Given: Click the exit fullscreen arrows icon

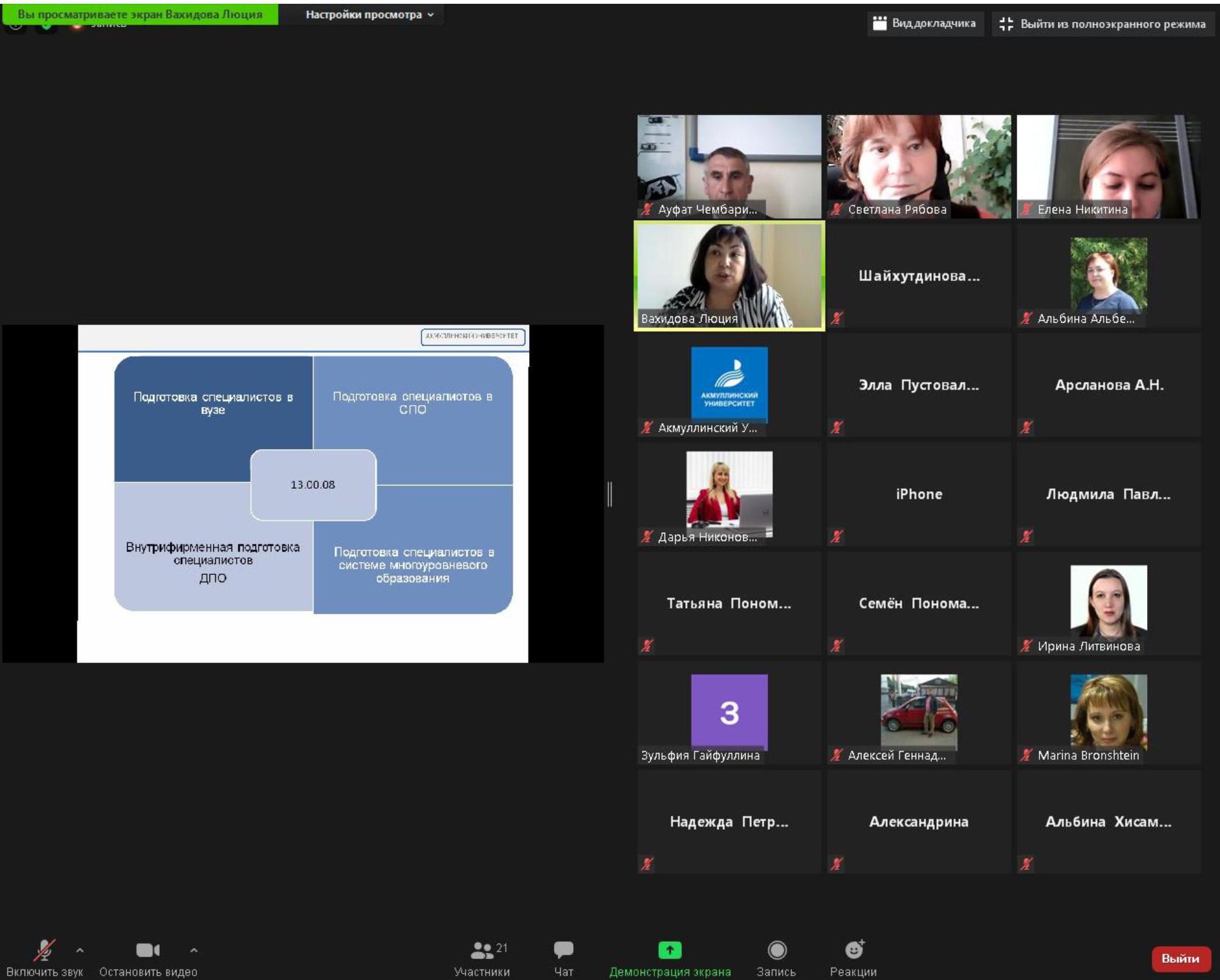Looking at the screenshot, I should pyautogui.click(x=1006, y=24).
